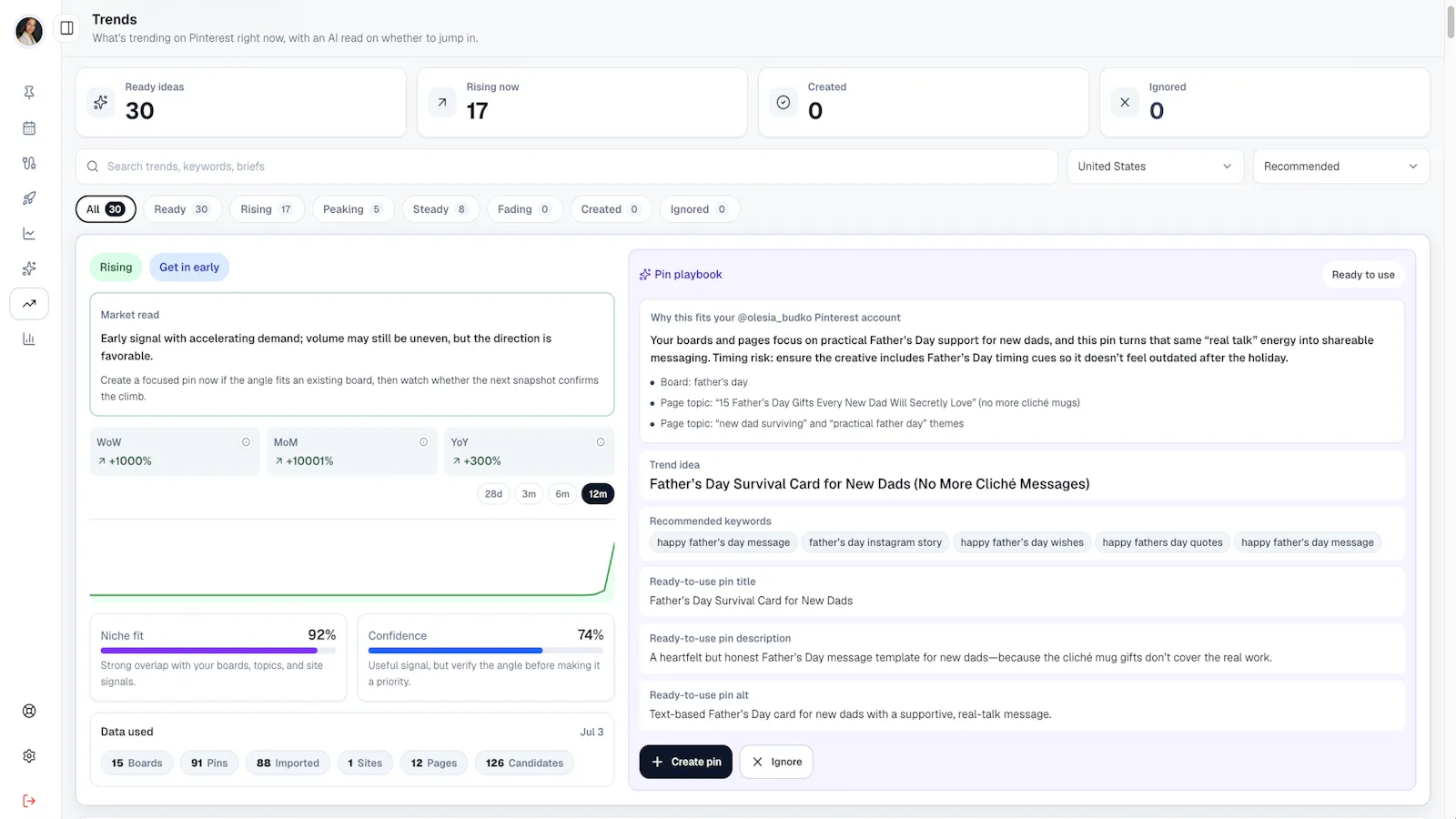1456x819 pixels.
Task: Open the settings gear icon
Action: point(29,756)
